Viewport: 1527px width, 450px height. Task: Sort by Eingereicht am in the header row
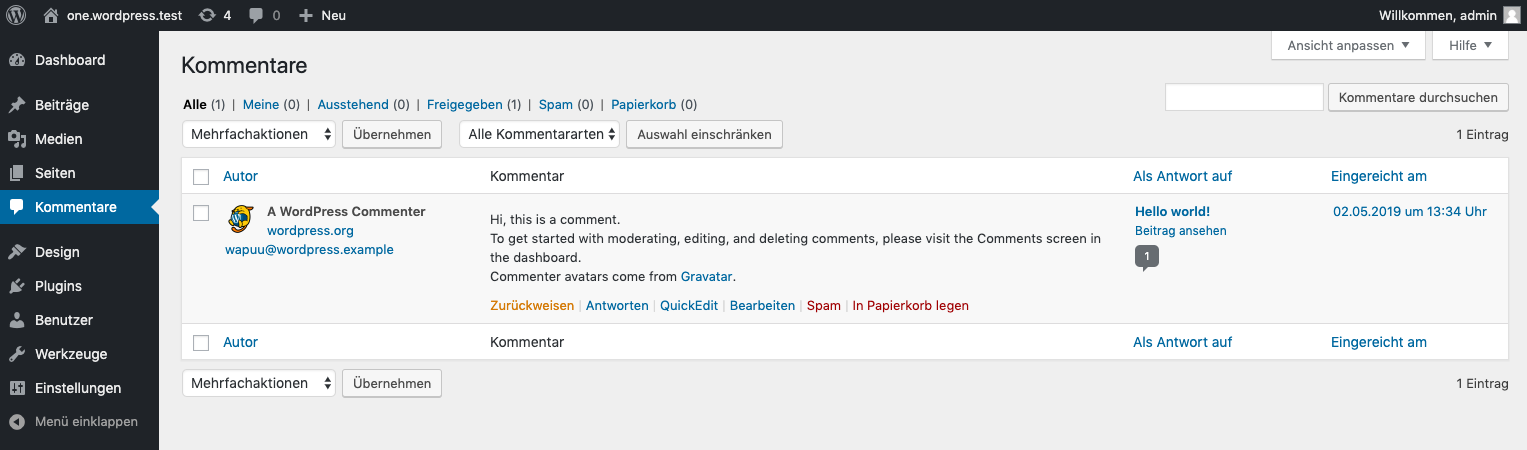pyautogui.click(x=1379, y=176)
